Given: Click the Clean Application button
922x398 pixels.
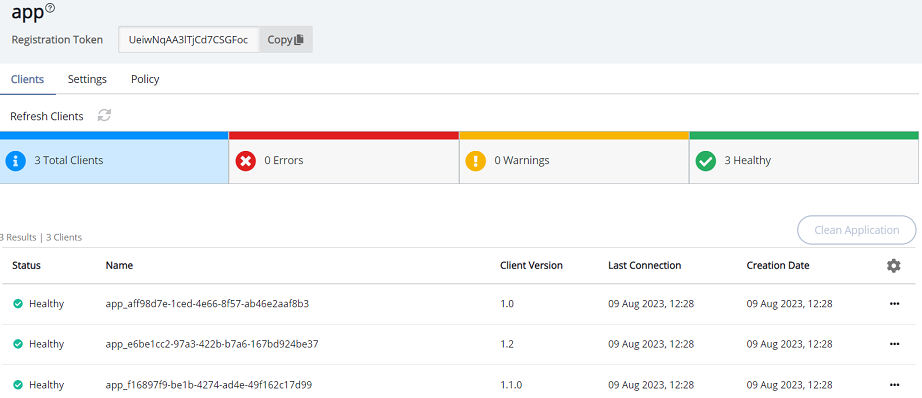Looking at the screenshot, I should tap(857, 230).
